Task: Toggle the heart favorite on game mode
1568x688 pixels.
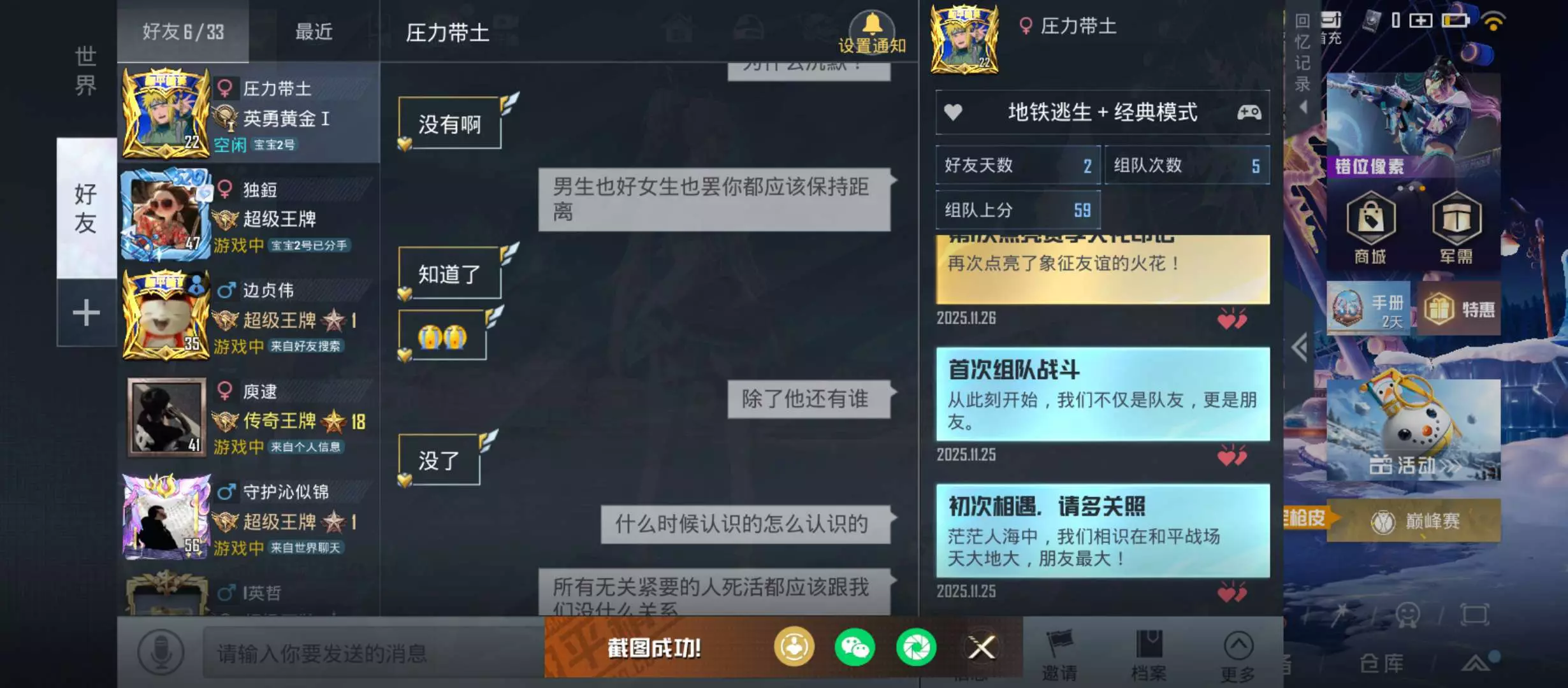Action: (x=953, y=112)
